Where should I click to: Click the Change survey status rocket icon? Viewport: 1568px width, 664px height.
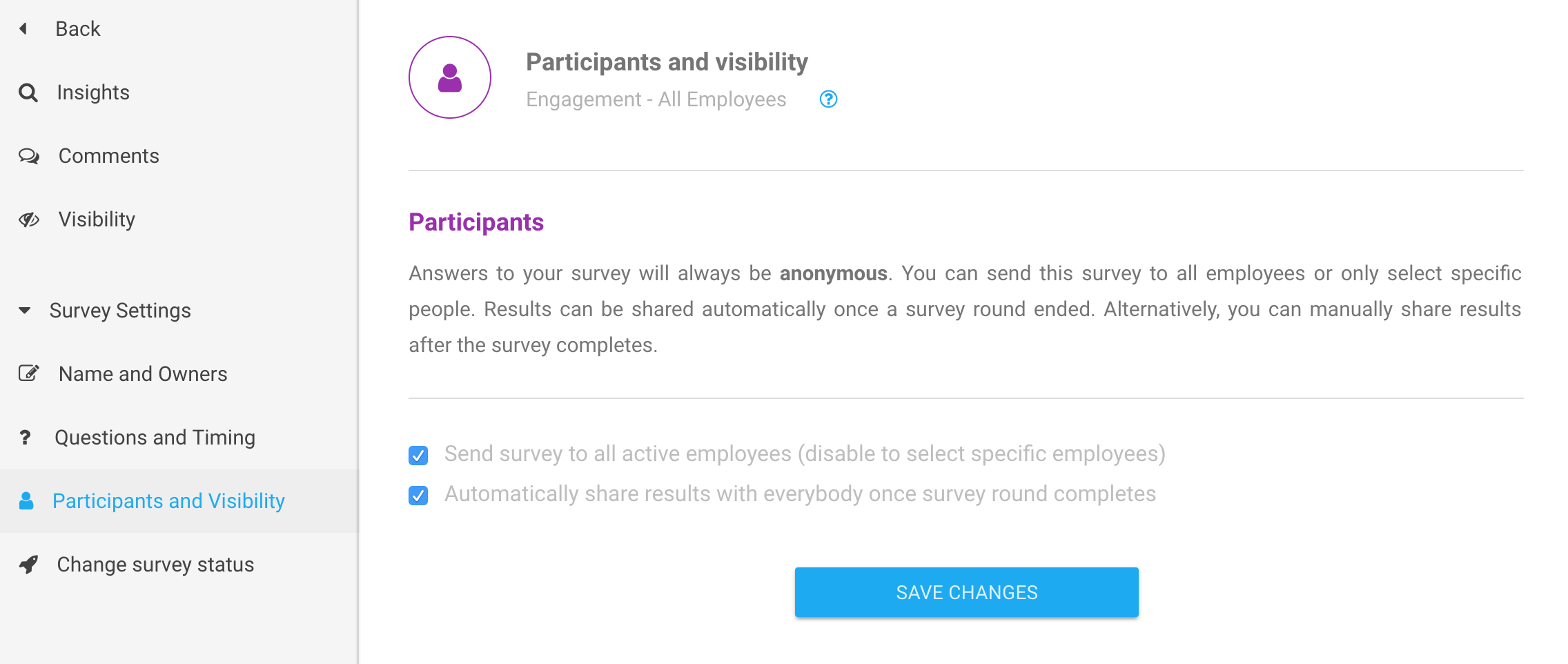(x=28, y=564)
